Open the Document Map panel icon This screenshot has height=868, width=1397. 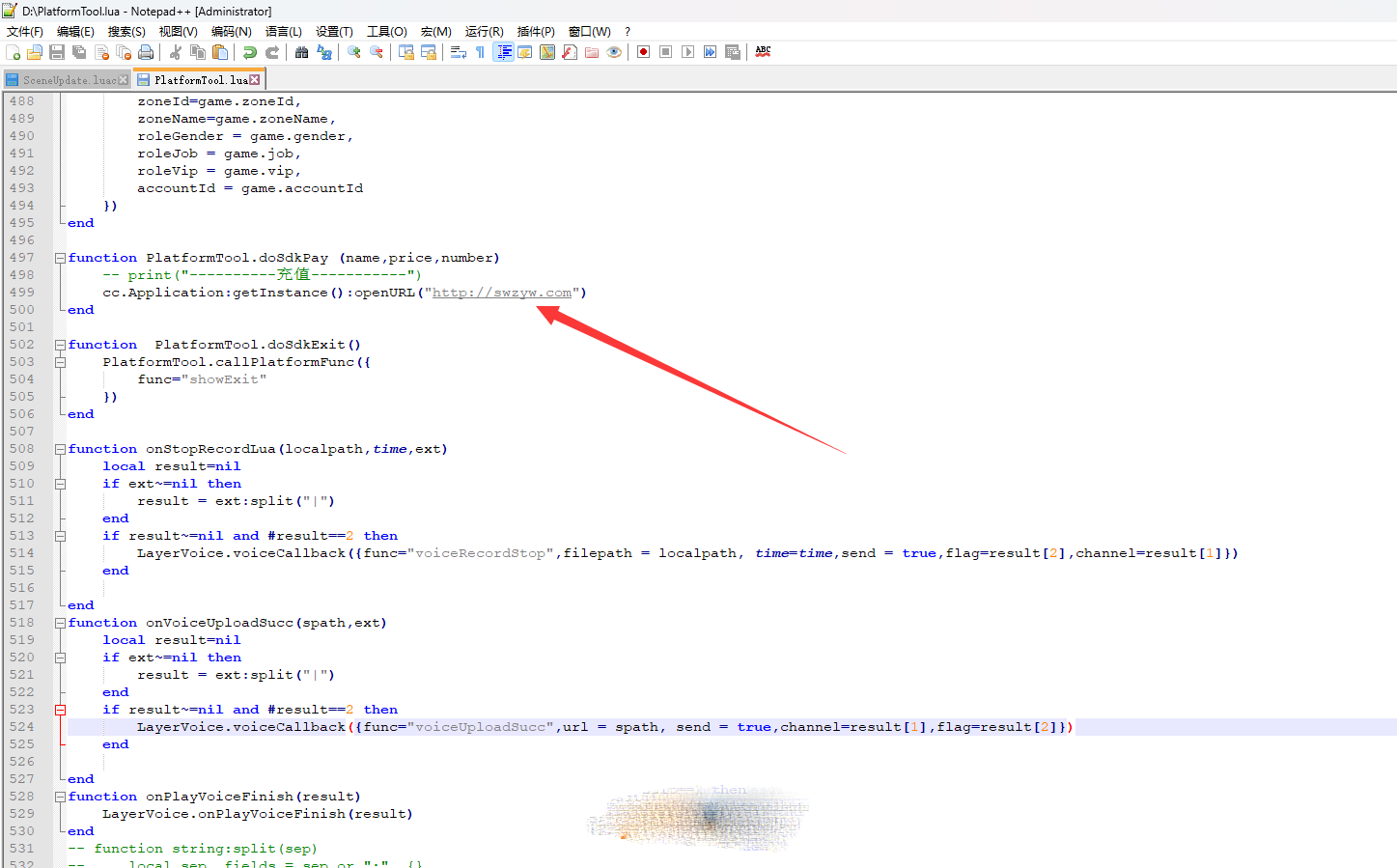point(547,52)
